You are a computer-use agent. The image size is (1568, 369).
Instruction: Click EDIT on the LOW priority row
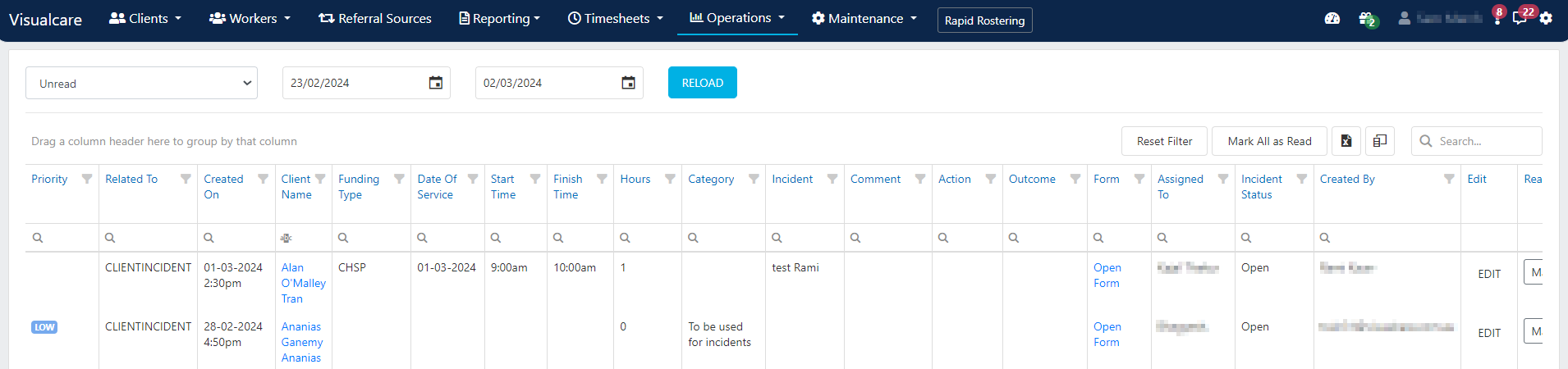[x=1489, y=333]
